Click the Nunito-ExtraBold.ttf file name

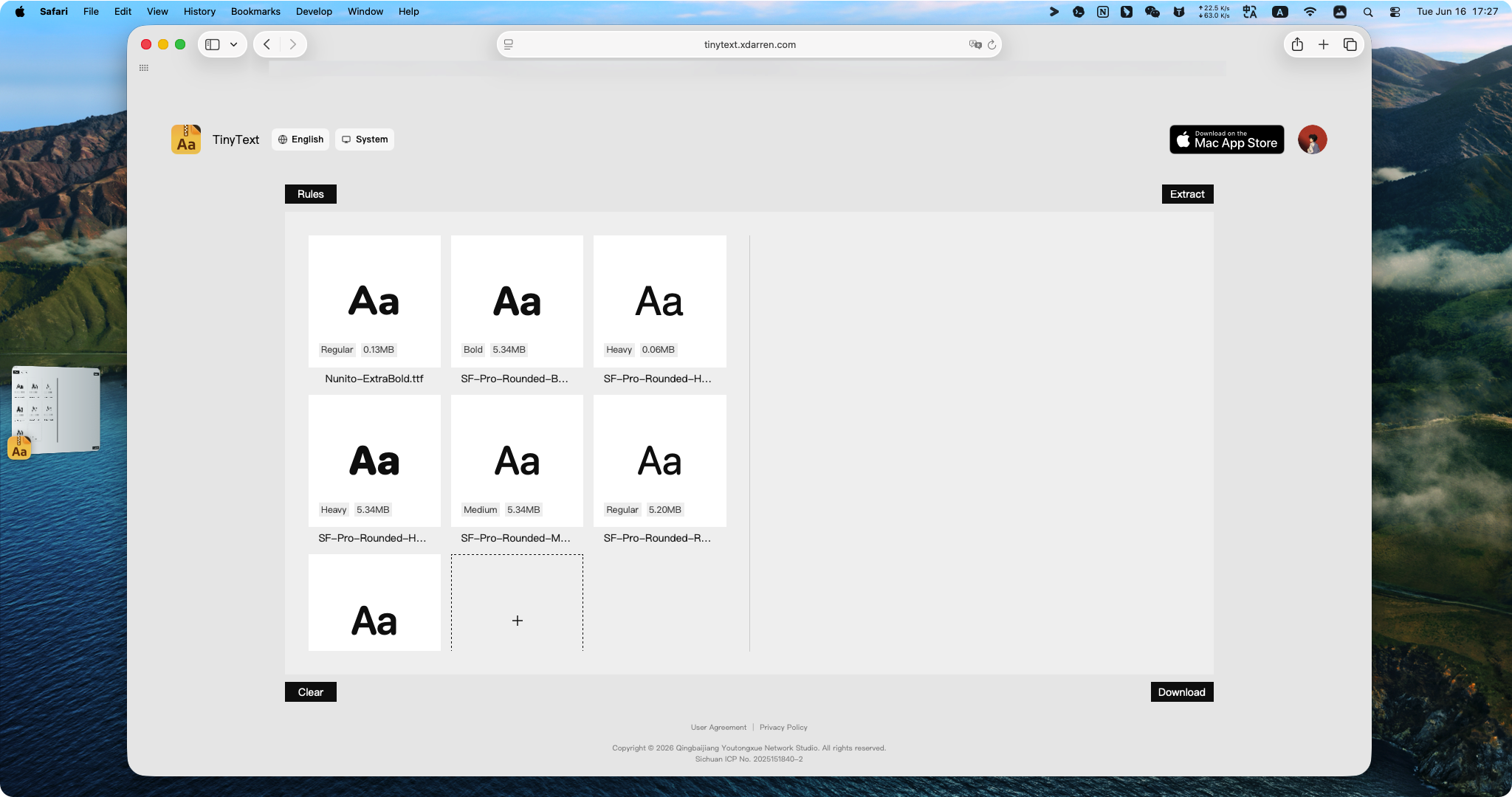374,379
